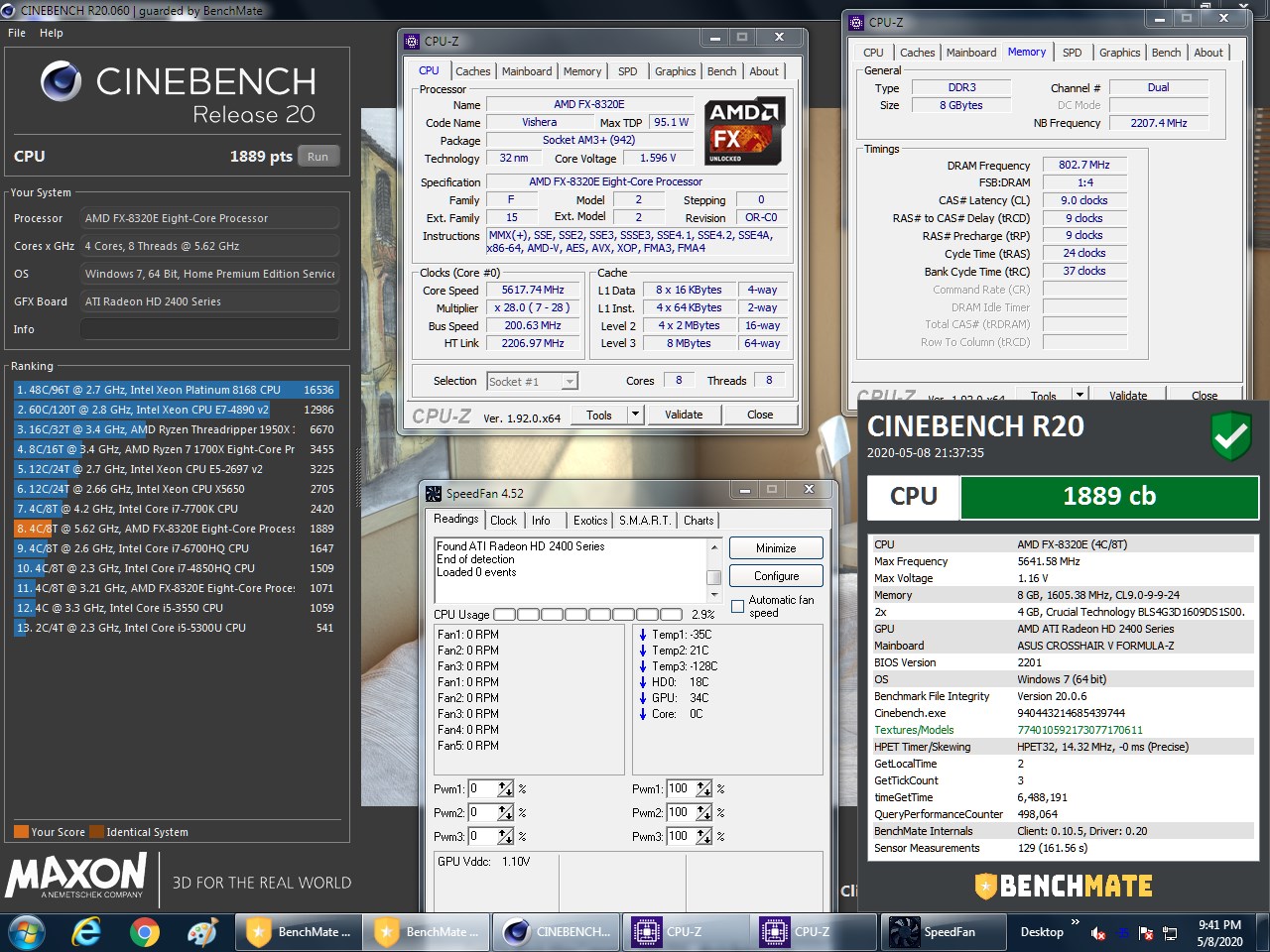
Task: Click the SpeedFan title bar icon
Action: [434, 493]
